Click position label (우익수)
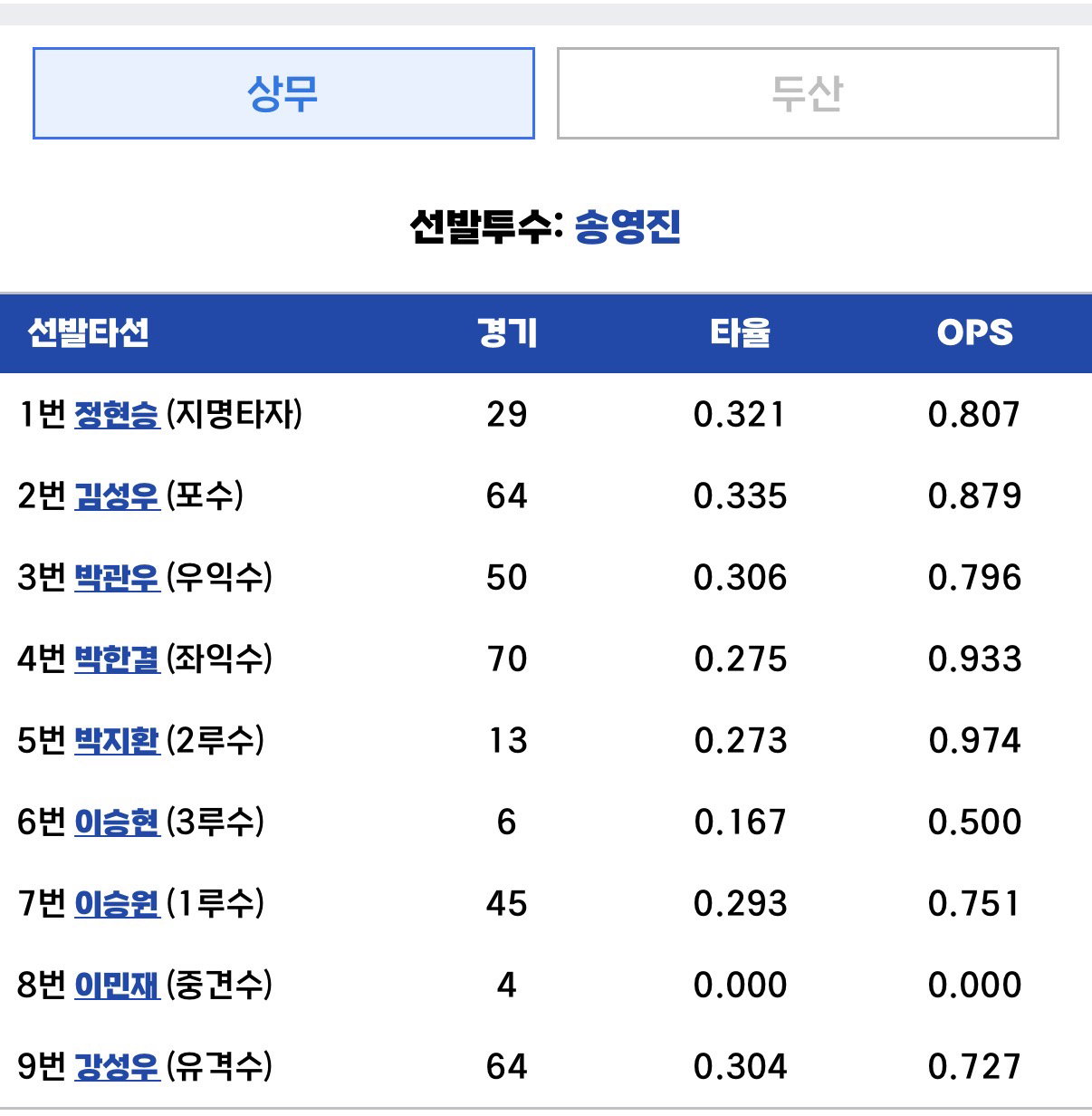The width and height of the screenshot is (1092, 1116). (219, 577)
